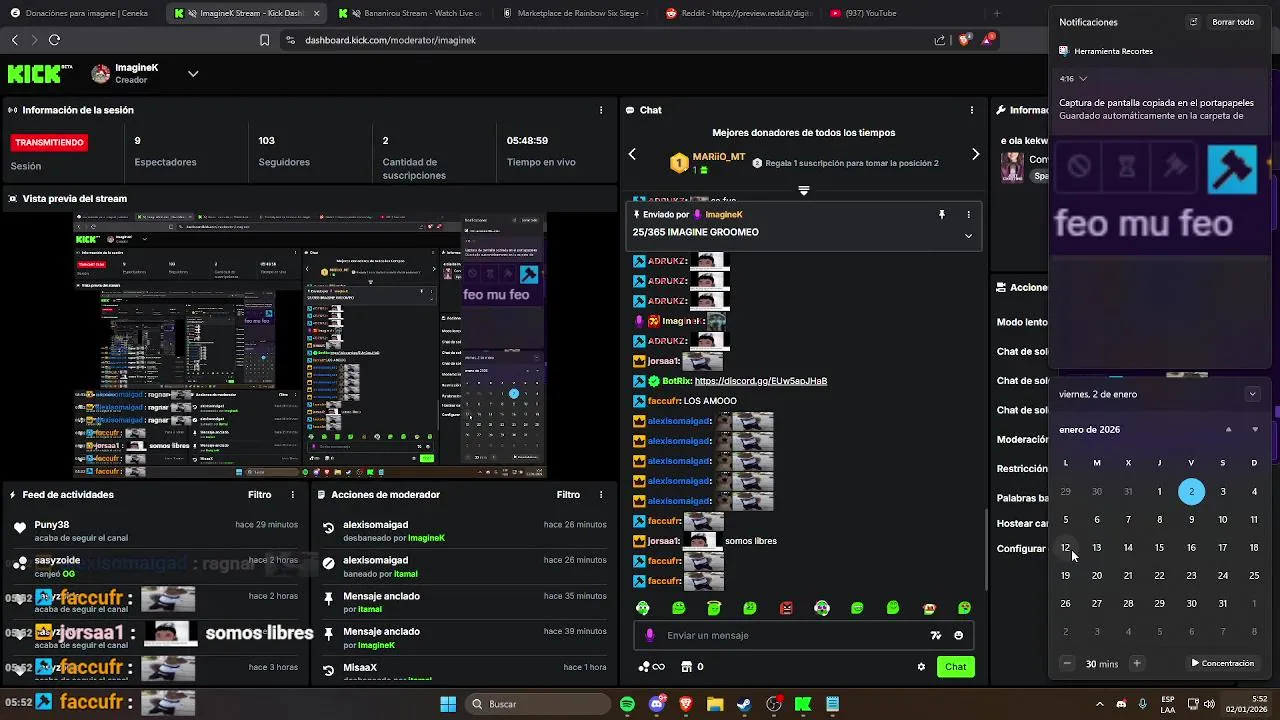Select the red angry emote in the quick bar
Viewport: 1280px width, 720px height.
click(x=786, y=608)
